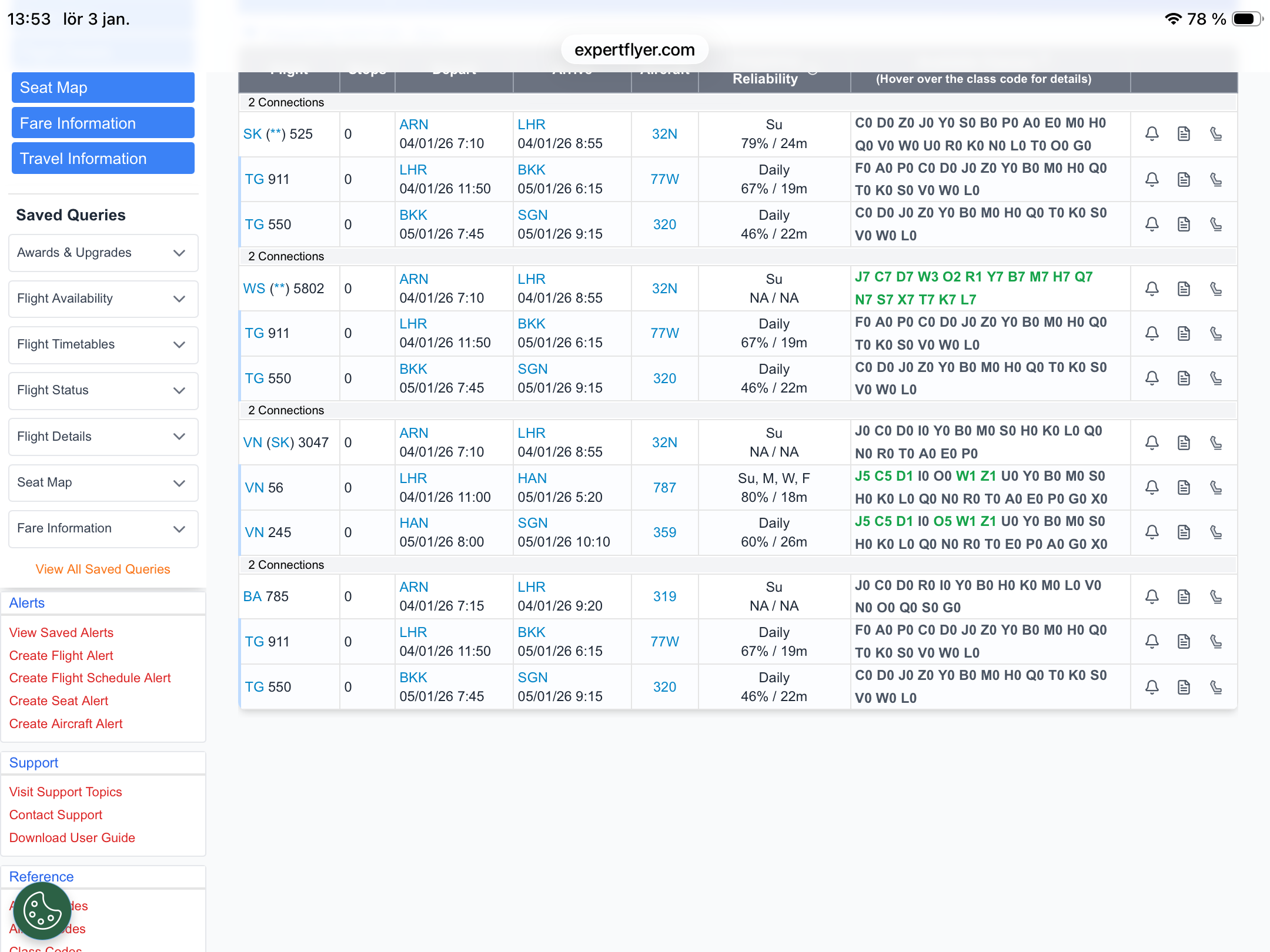Expand Awards & Upgrades saved queries dropdown
Screen dimensions: 1270x952
click(x=103, y=253)
